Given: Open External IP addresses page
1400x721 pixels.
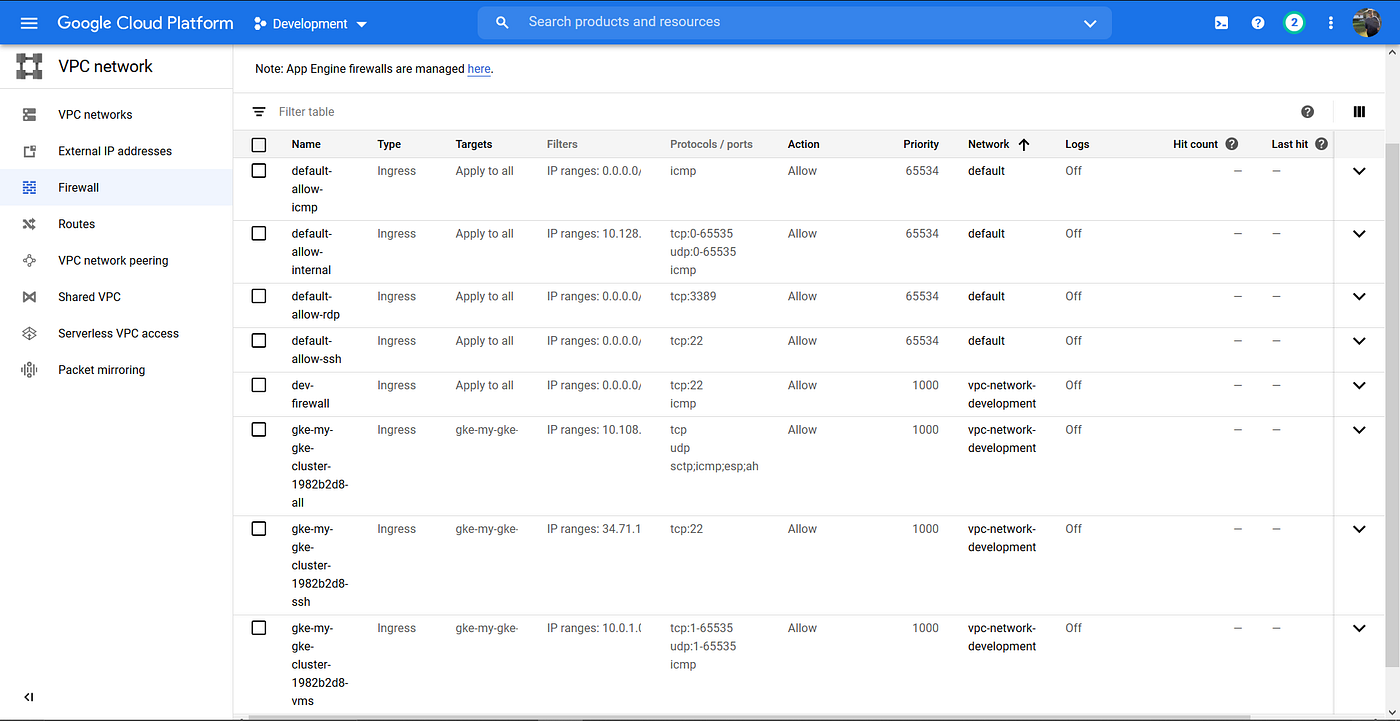Looking at the screenshot, I should [116, 151].
